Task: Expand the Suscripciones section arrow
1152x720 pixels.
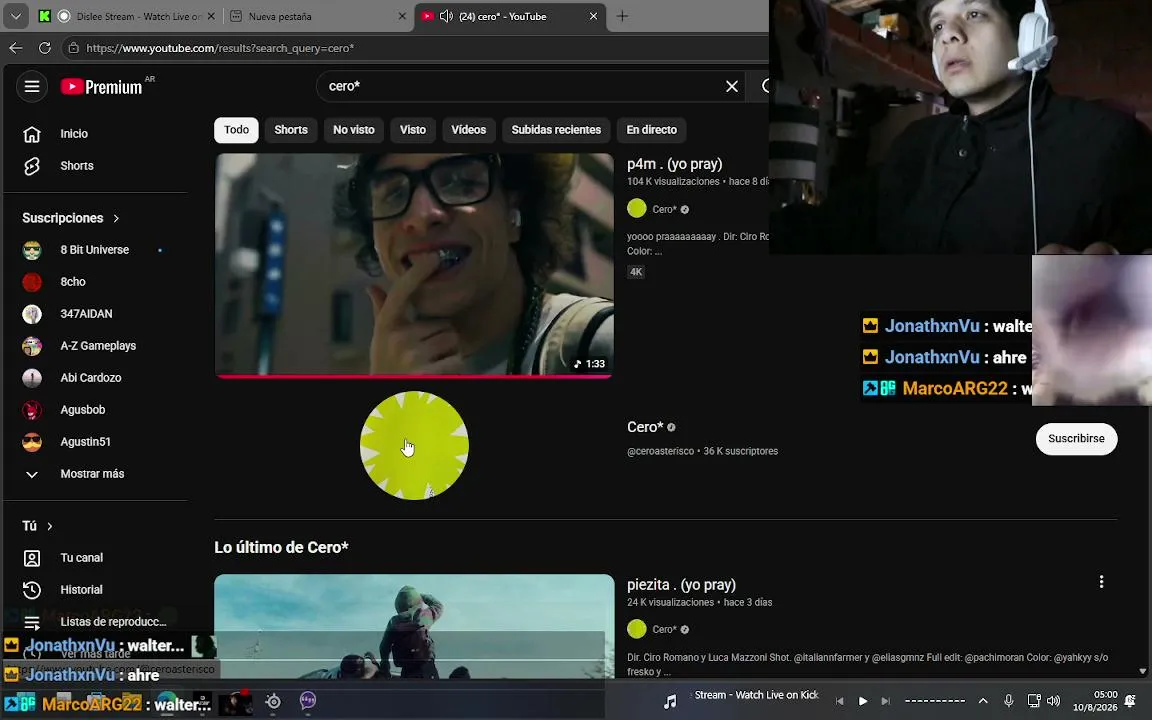Action: coord(116,218)
